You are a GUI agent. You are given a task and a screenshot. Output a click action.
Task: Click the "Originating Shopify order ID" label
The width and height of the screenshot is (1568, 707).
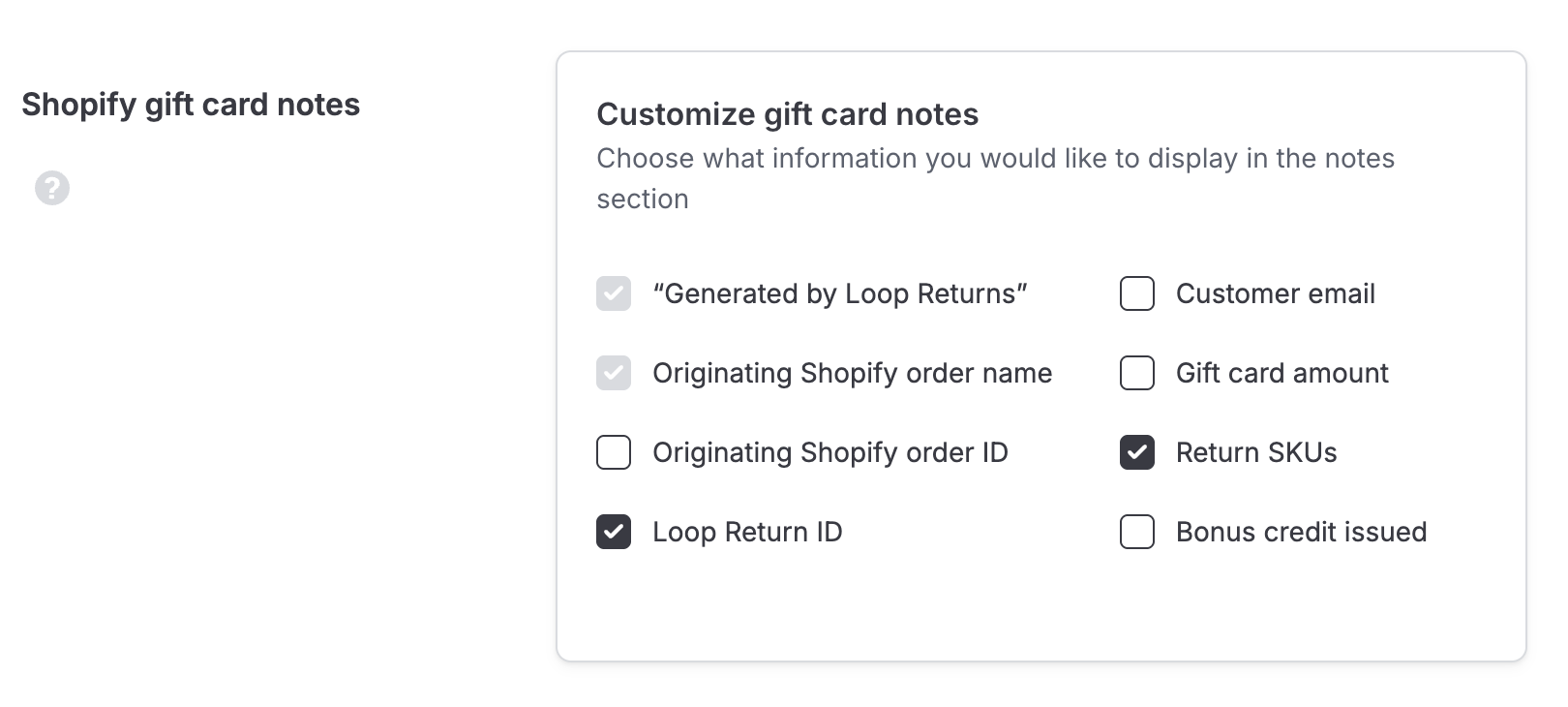(x=830, y=452)
